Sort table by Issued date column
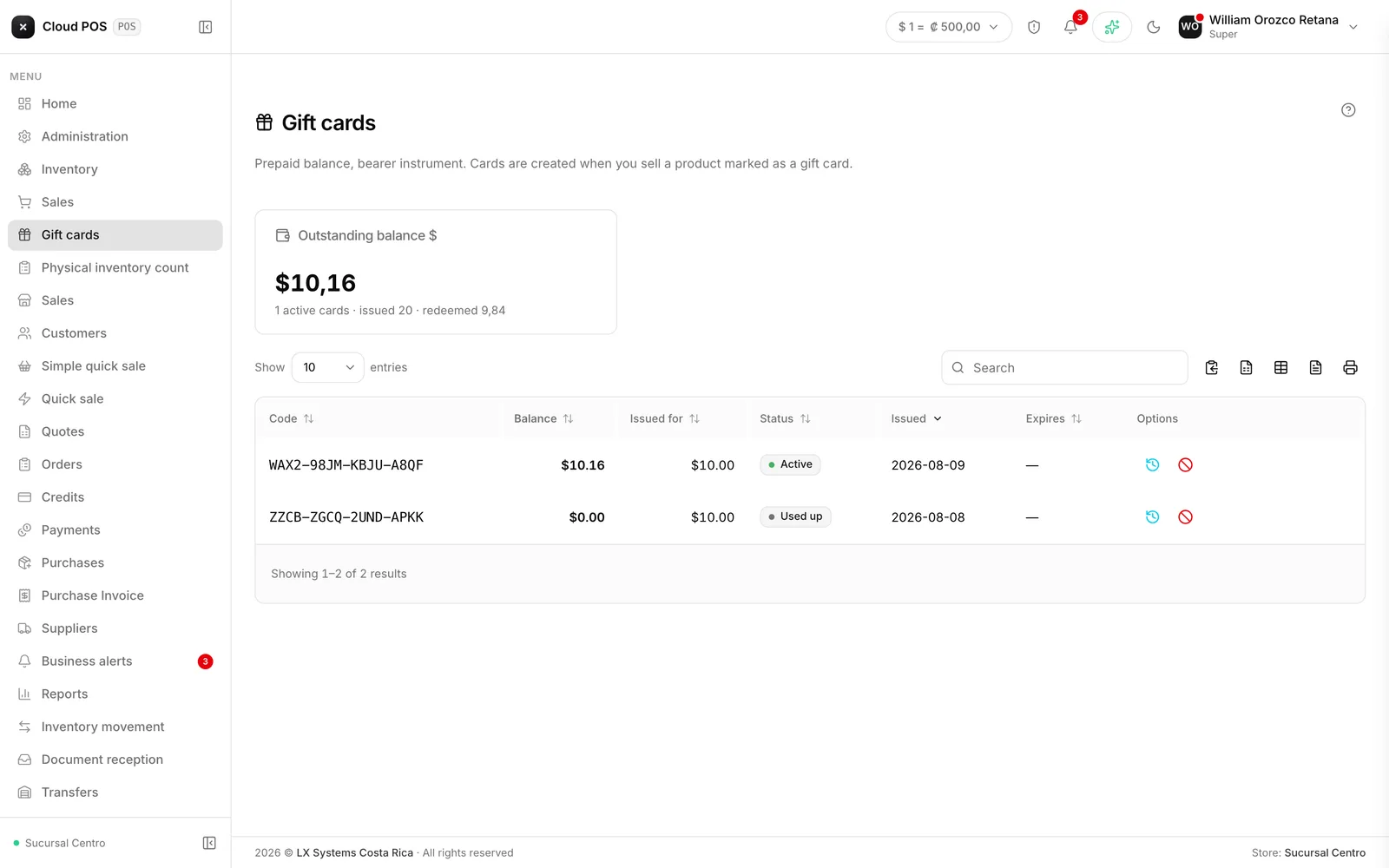This screenshot has height=868, width=1389. 917,418
